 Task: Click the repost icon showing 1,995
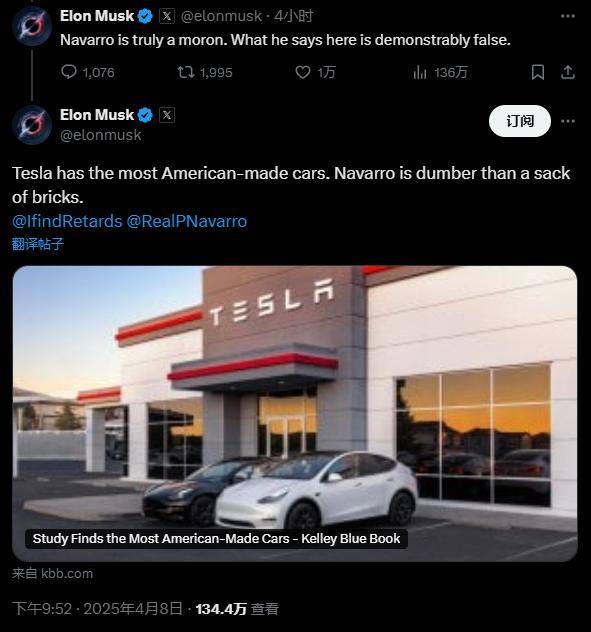(186, 72)
